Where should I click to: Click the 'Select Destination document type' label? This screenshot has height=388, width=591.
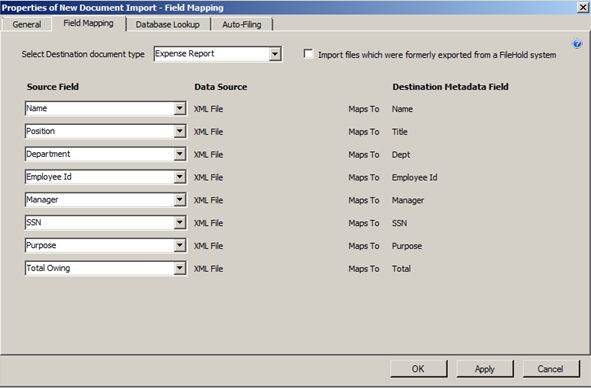(x=83, y=54)
